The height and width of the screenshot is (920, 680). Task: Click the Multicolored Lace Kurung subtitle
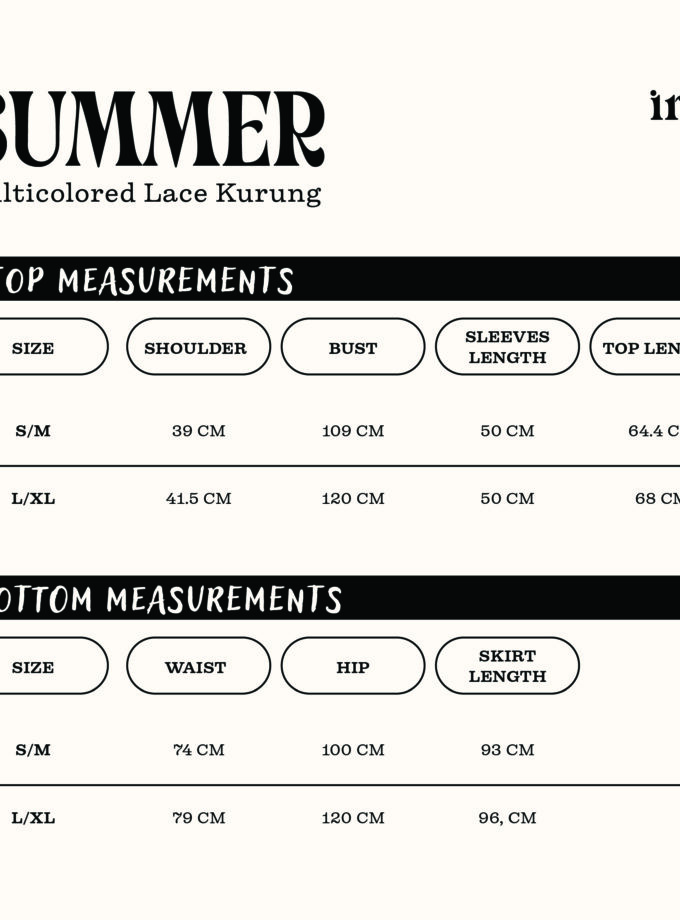click(x=160, y=193)
